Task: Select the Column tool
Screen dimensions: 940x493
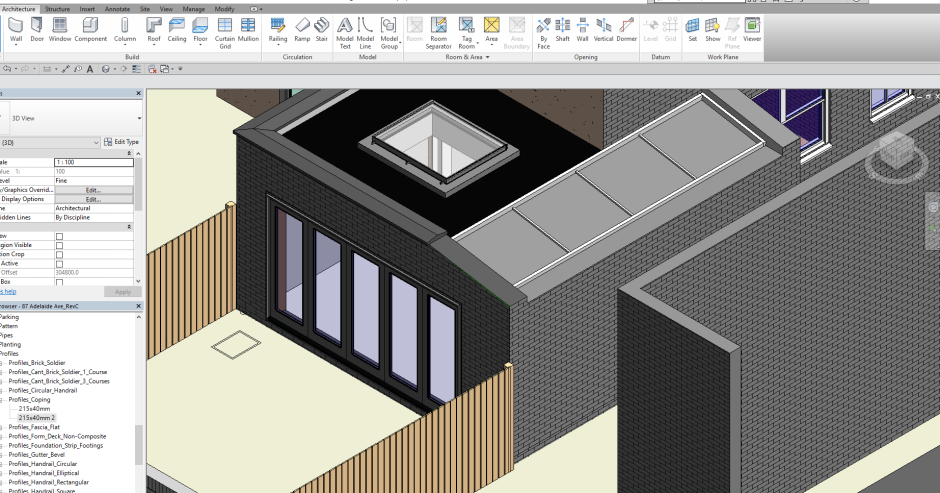Action: tap(125, 30)
